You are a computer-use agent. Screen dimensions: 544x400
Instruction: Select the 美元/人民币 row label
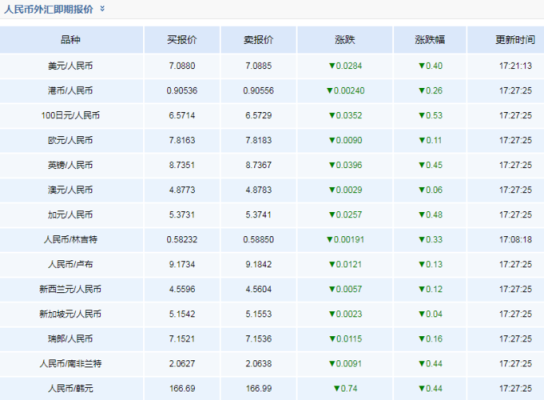pos(70,66)
